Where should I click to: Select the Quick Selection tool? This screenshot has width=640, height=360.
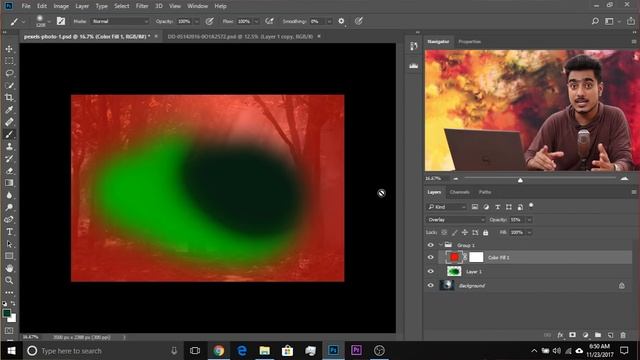pyautogui.click(x=9, y=86)
